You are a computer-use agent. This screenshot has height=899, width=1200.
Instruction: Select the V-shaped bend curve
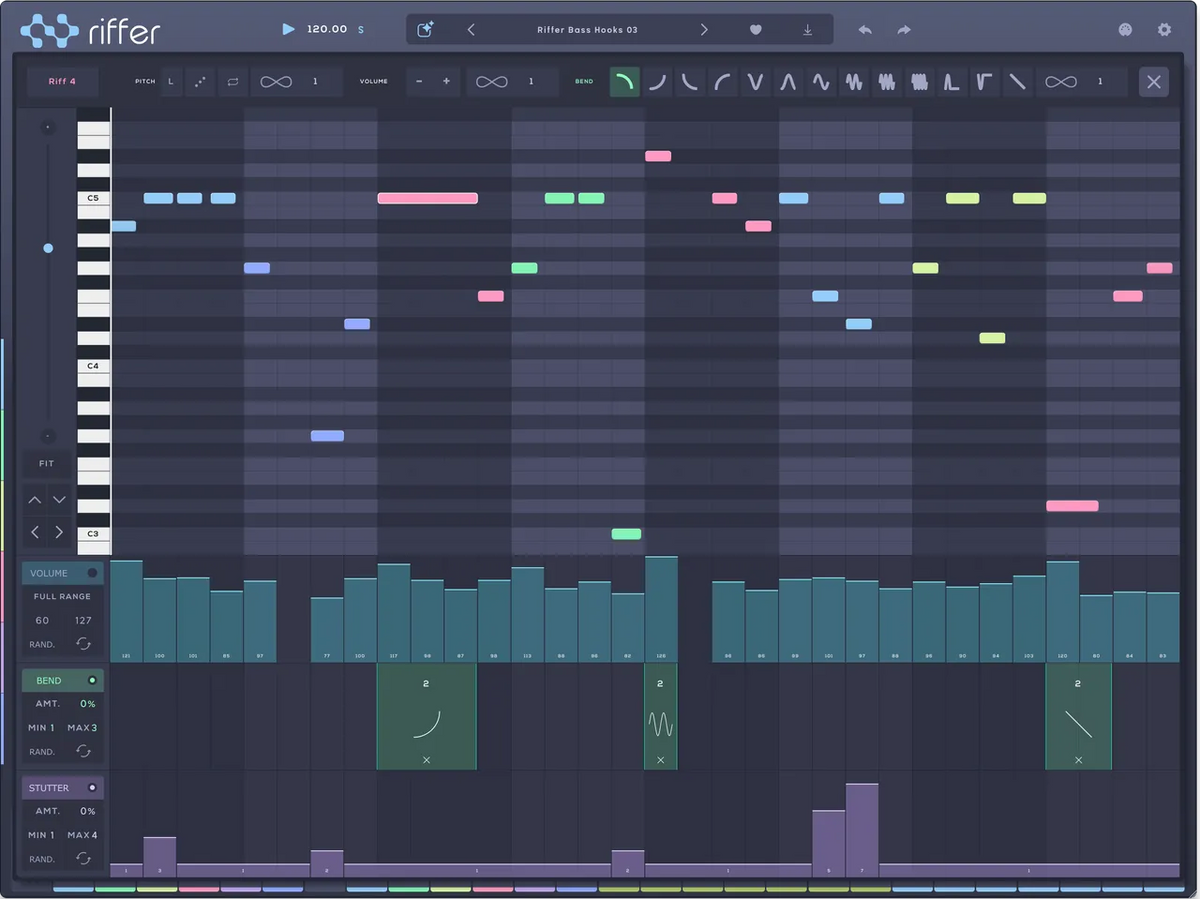tap(755, 82)
